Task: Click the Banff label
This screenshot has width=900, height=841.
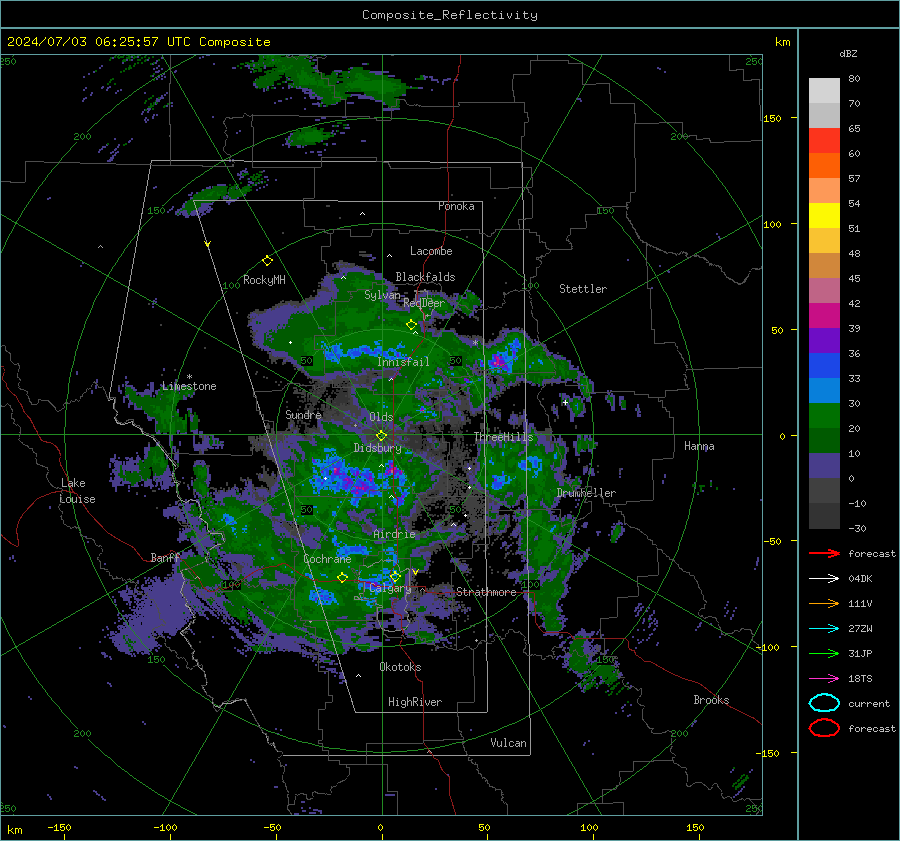Action: tap(165, 557)
